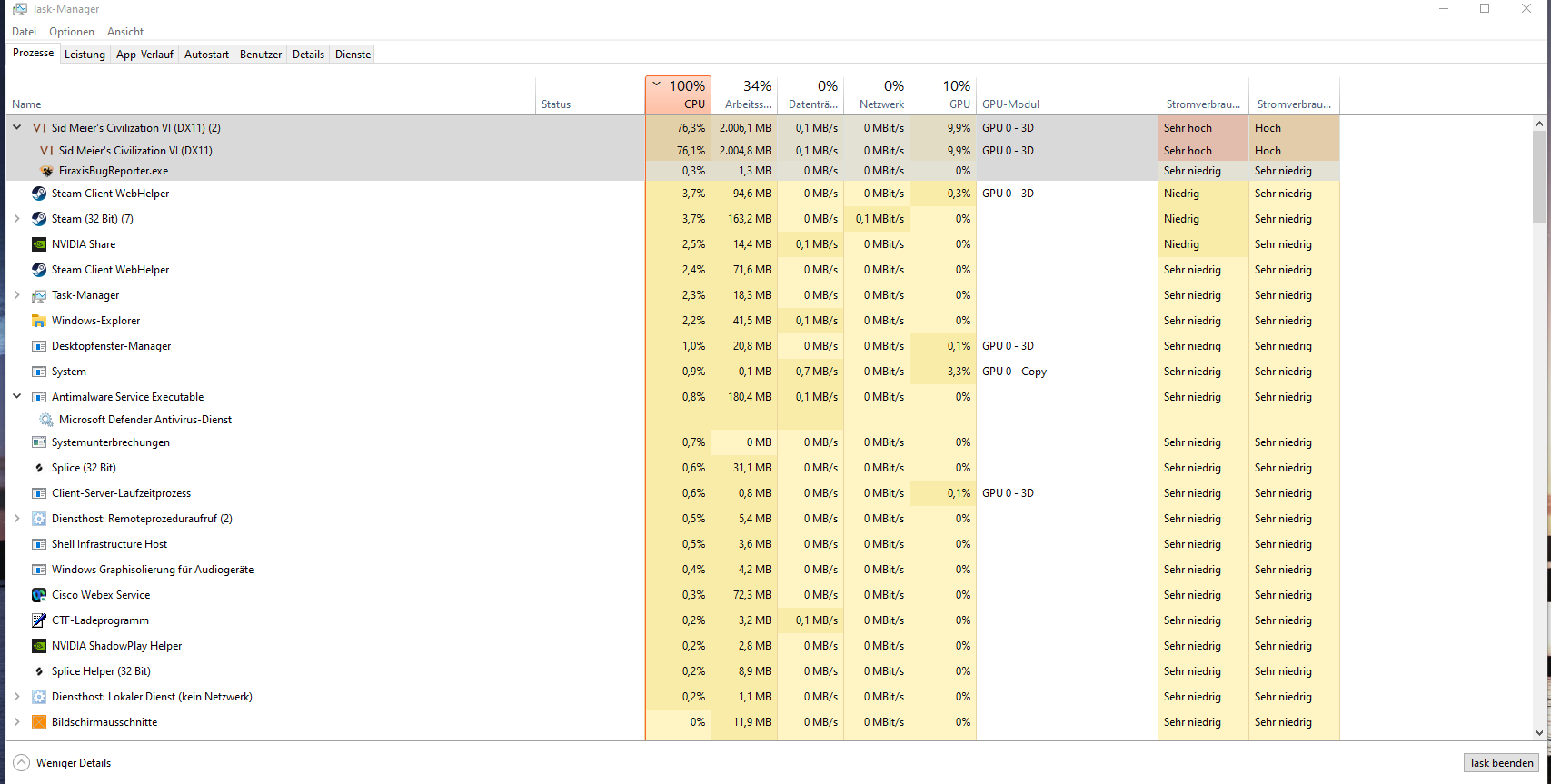1551x784 pixels.
Task: Click the FiraxisBugReporter.exe icon
Action: [x=46, y=171]
